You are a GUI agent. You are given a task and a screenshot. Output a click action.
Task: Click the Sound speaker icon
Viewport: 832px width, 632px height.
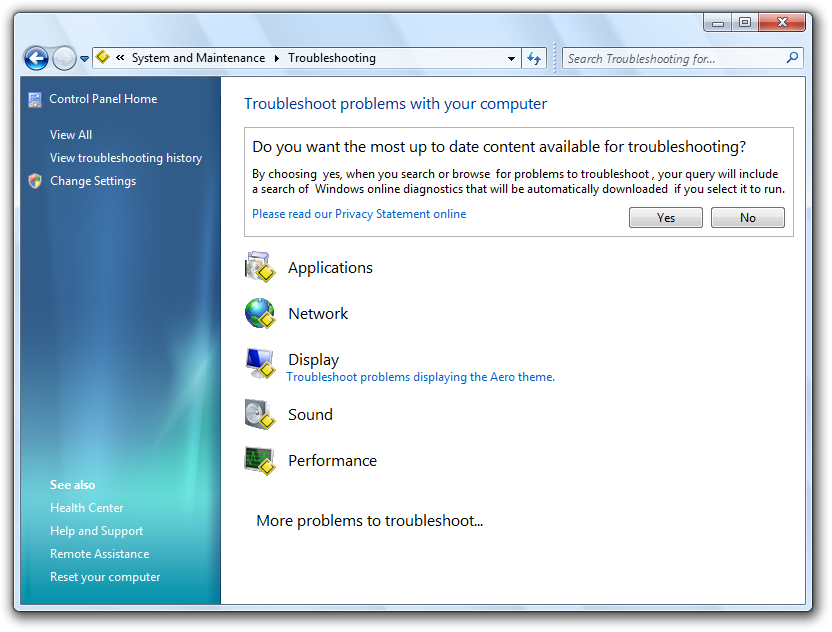click(260, 414)
